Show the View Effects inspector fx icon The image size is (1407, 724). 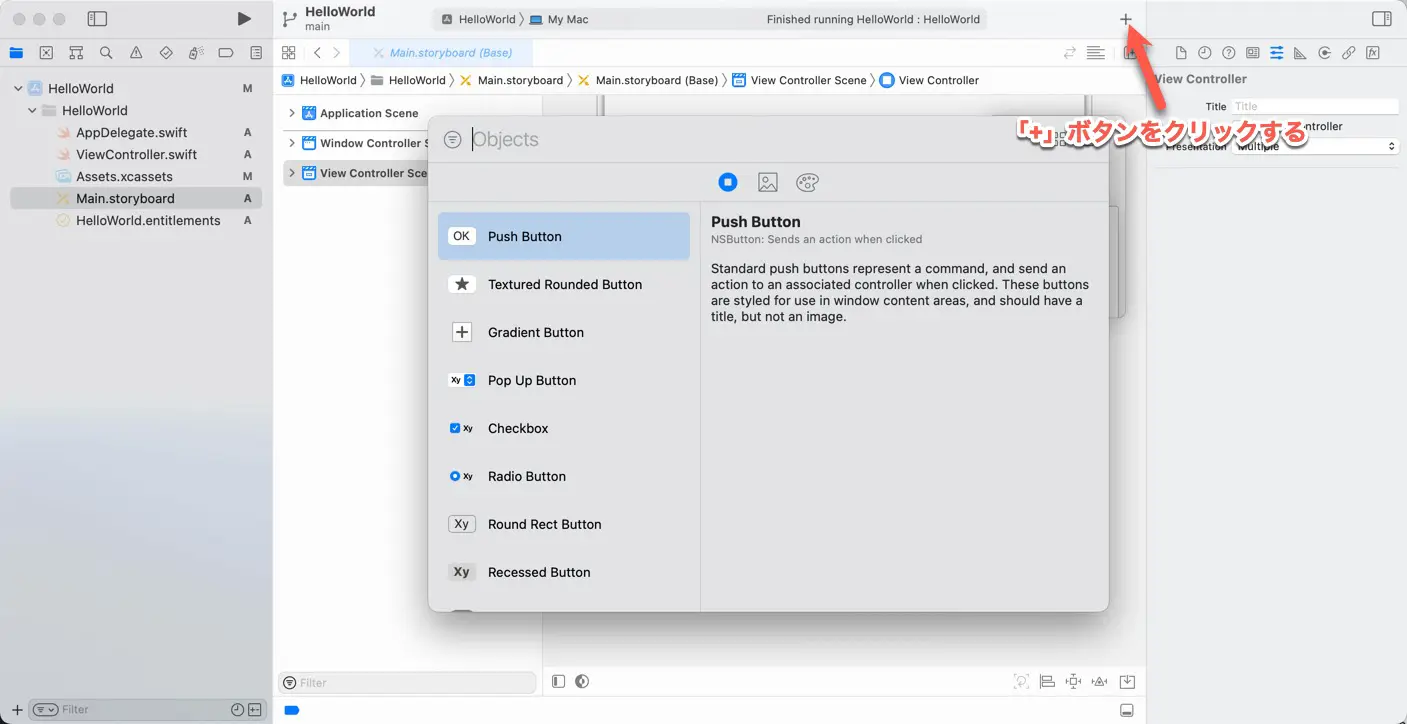coord(1373,53)
